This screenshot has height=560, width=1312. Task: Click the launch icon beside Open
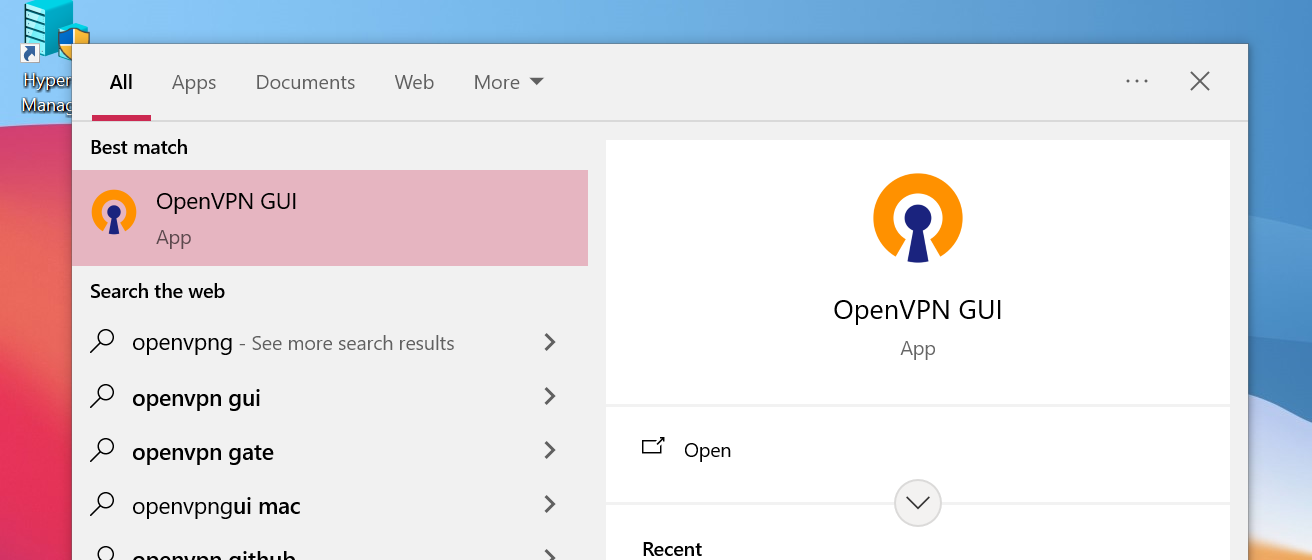pos(653,447)
